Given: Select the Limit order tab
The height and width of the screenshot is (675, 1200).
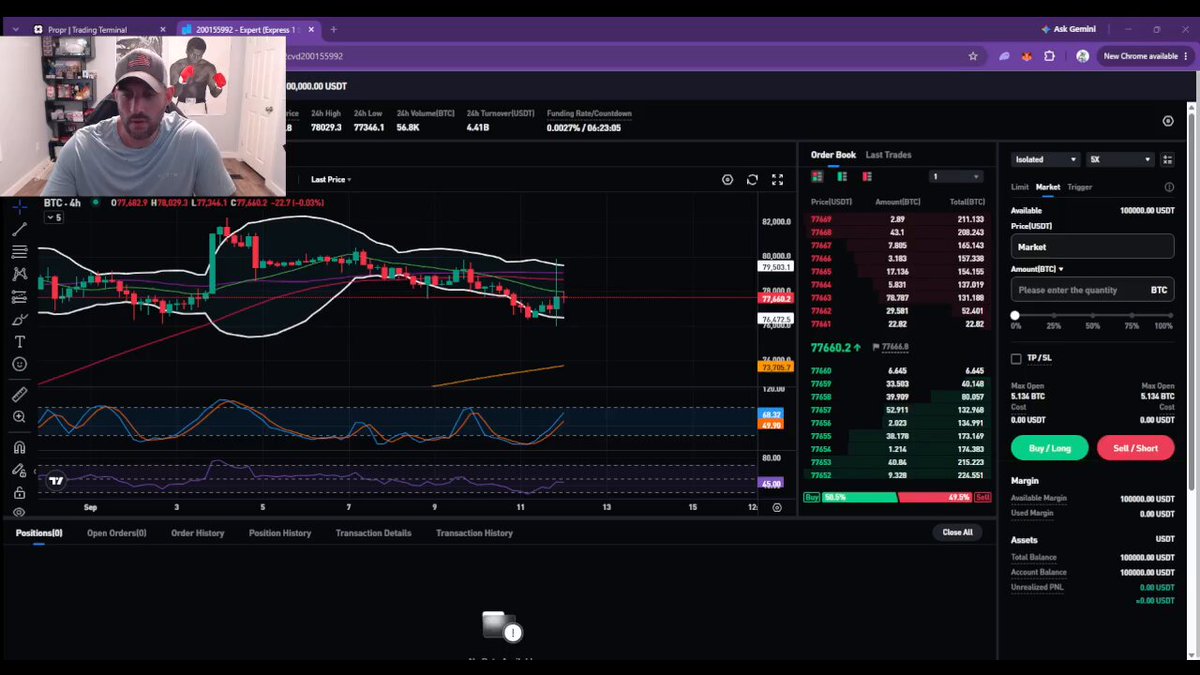Looking at the screenshot, I should (1019, 187).
